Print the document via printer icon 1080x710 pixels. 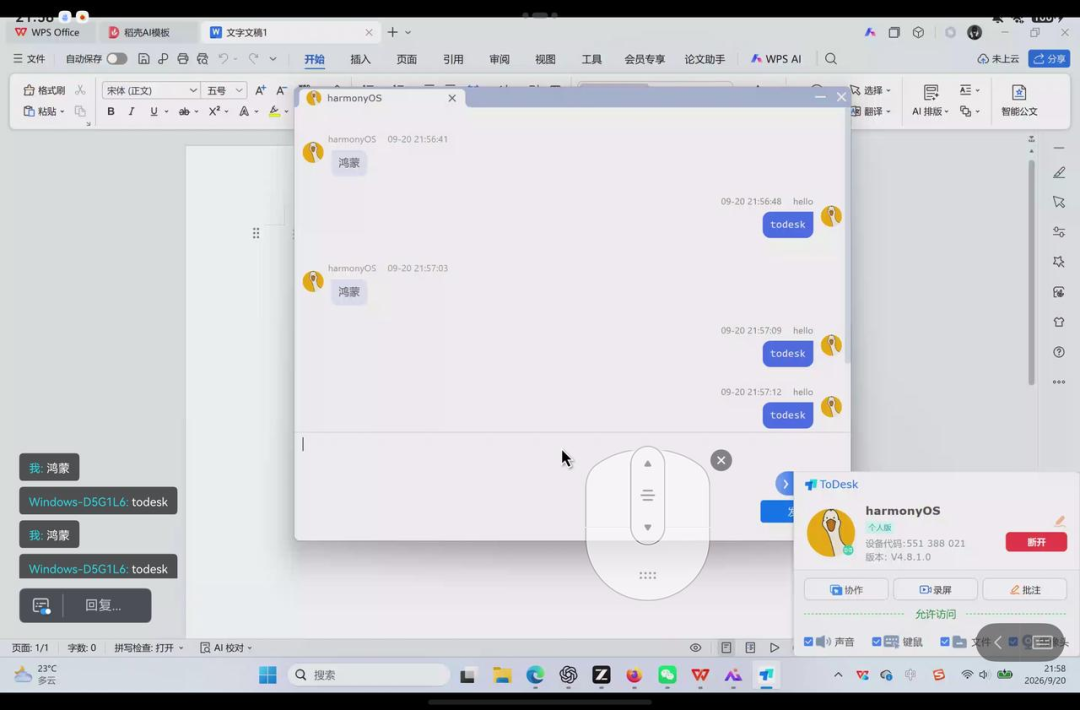183,59
